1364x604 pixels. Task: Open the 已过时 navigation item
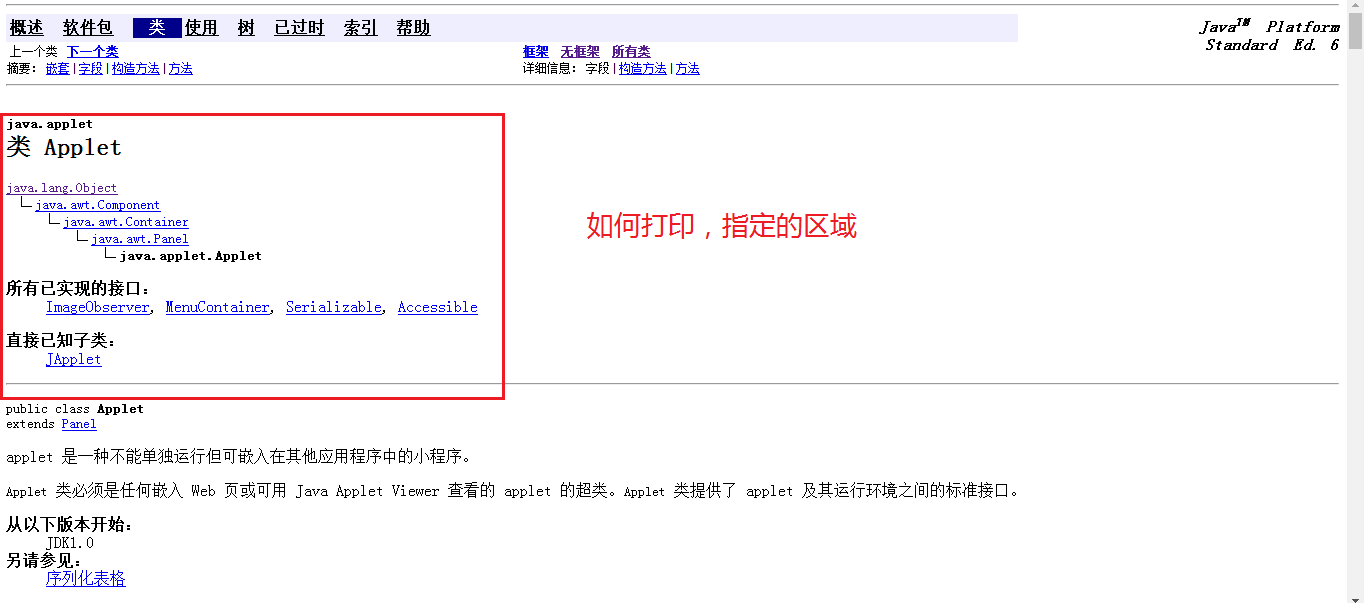(300, 28)
